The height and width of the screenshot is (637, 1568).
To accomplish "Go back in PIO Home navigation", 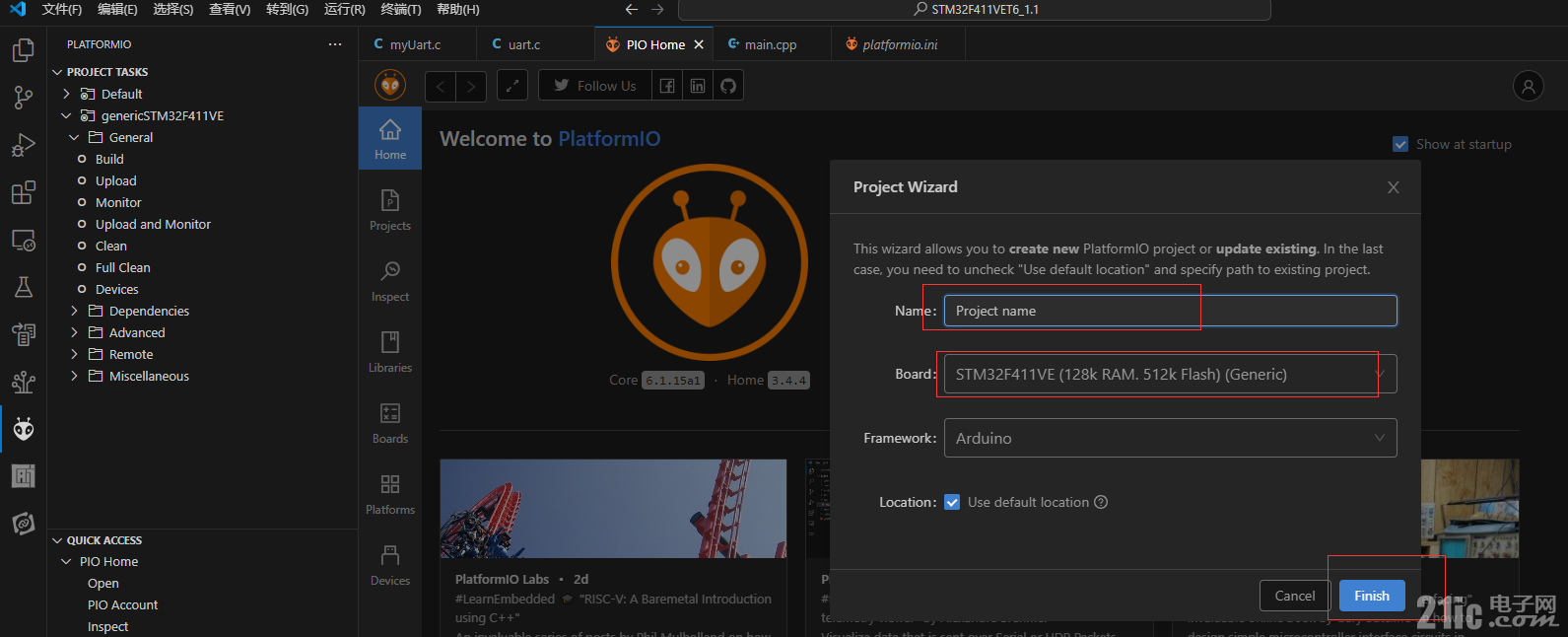I will click(x=441, y=86).
